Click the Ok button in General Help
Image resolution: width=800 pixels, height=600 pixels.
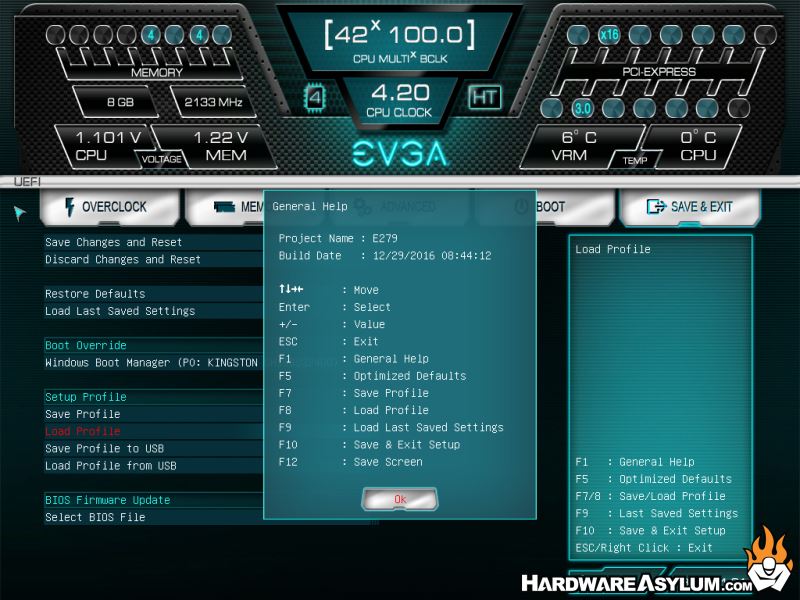coord(400,499)
